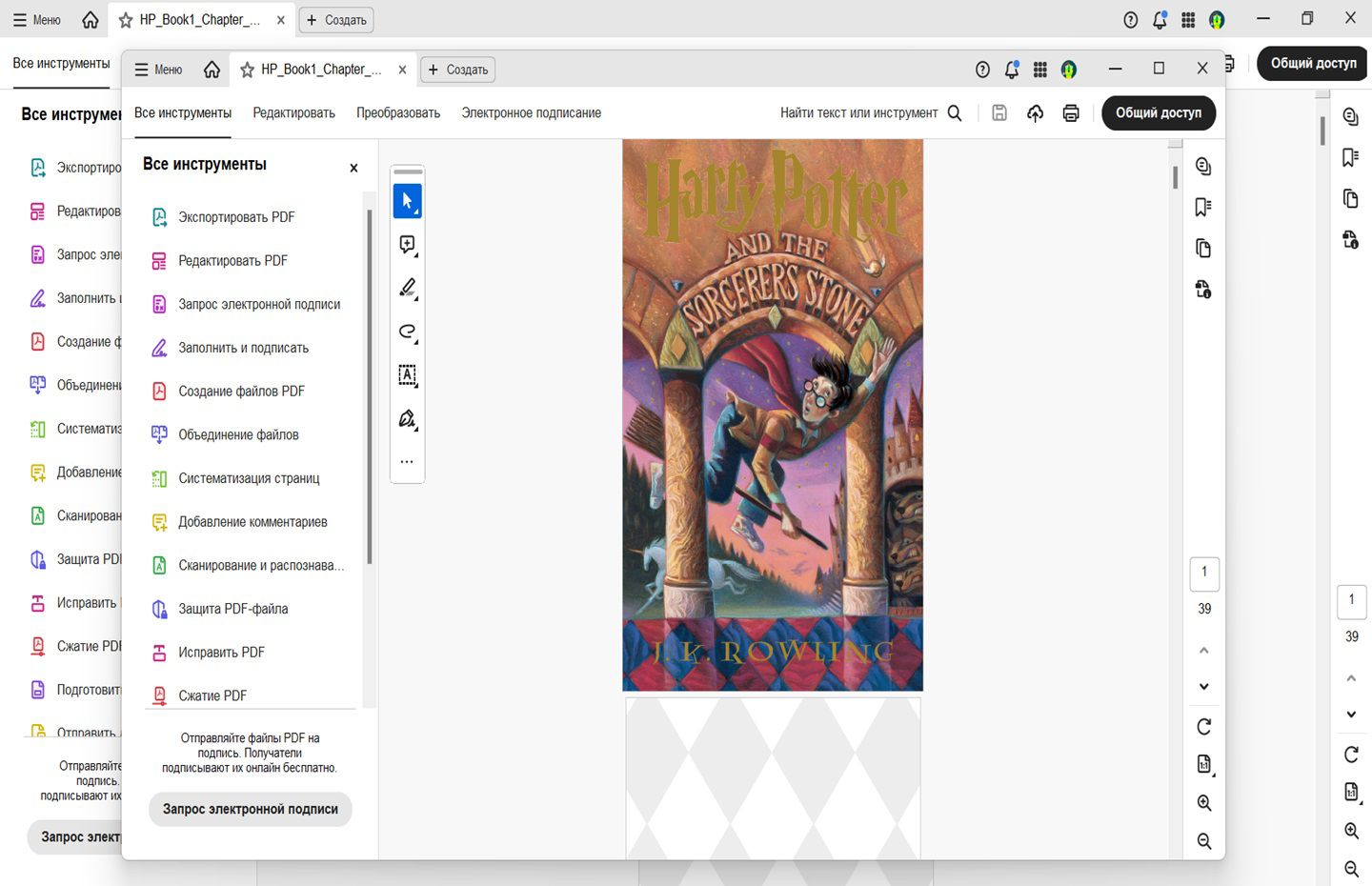Open the topmost right panel icon in front window

[1203, 167]
